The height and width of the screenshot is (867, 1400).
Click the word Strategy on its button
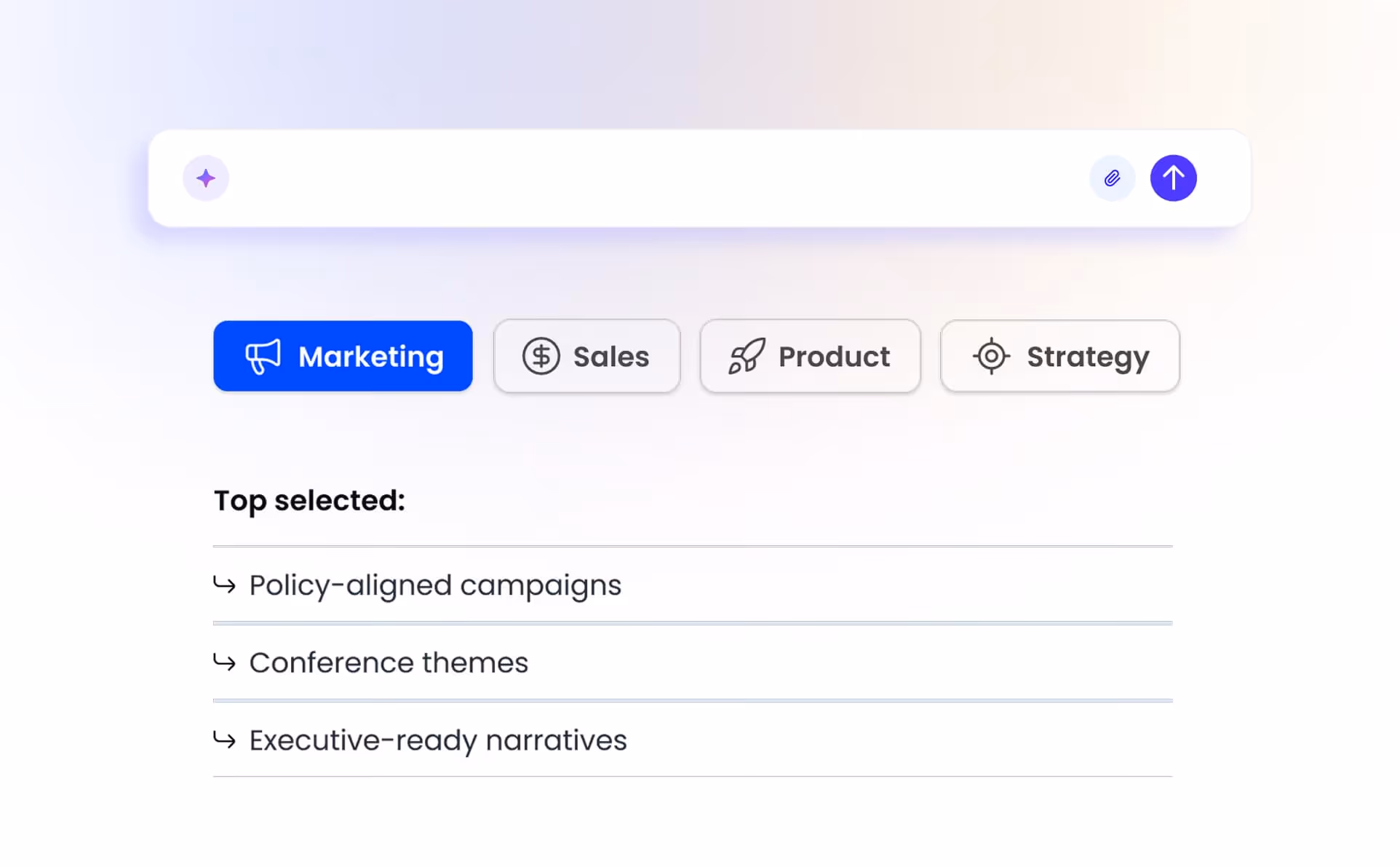tap(1087, 357)
